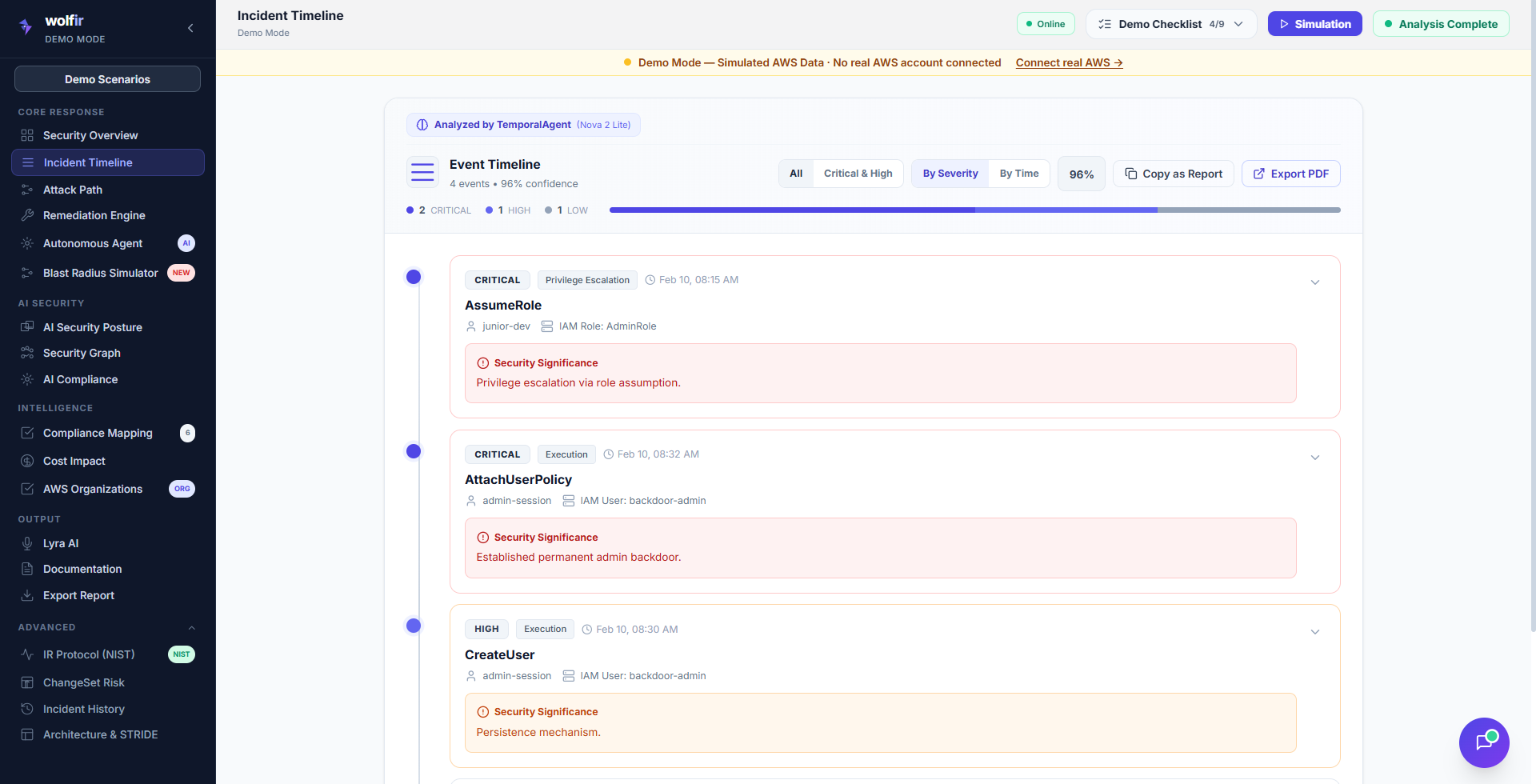Expand the CreateUser event card
Screen dimensions: 1536x784
click(x=1315, y=632)
